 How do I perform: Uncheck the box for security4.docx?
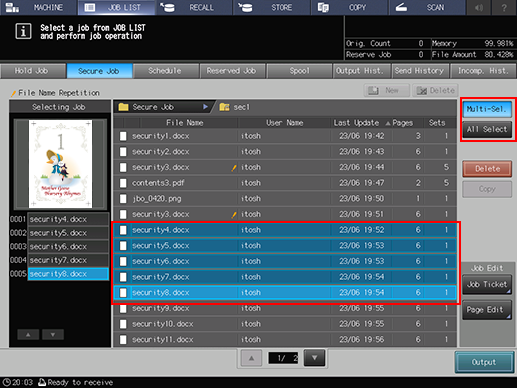click(x=123, y=230)
